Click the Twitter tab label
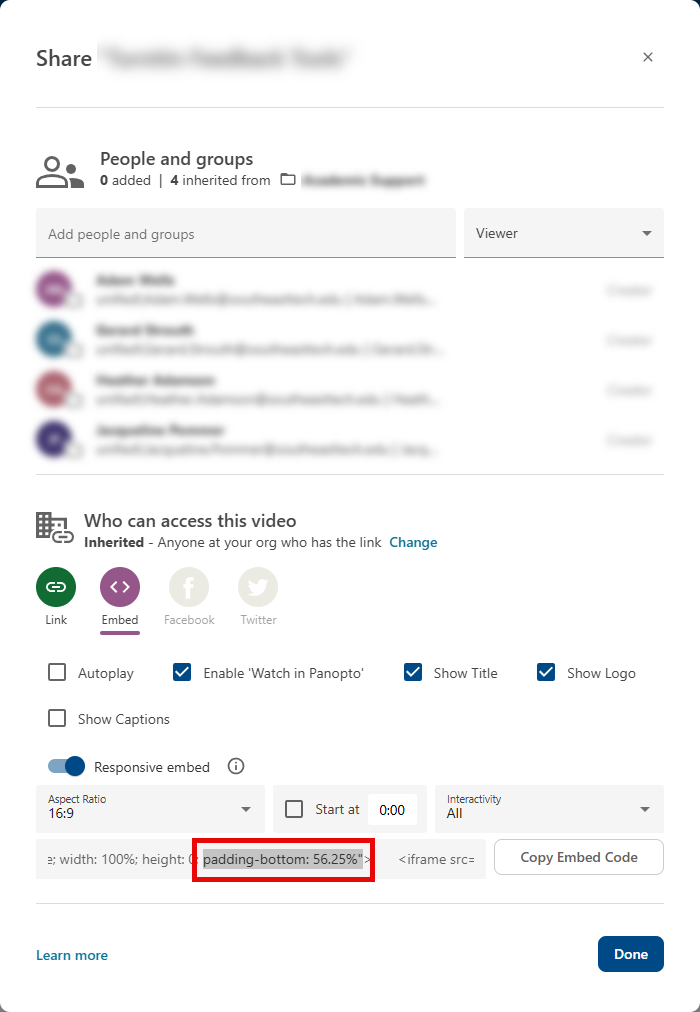The width and height of the screenshot is (700, 1012). coord(258,620)
